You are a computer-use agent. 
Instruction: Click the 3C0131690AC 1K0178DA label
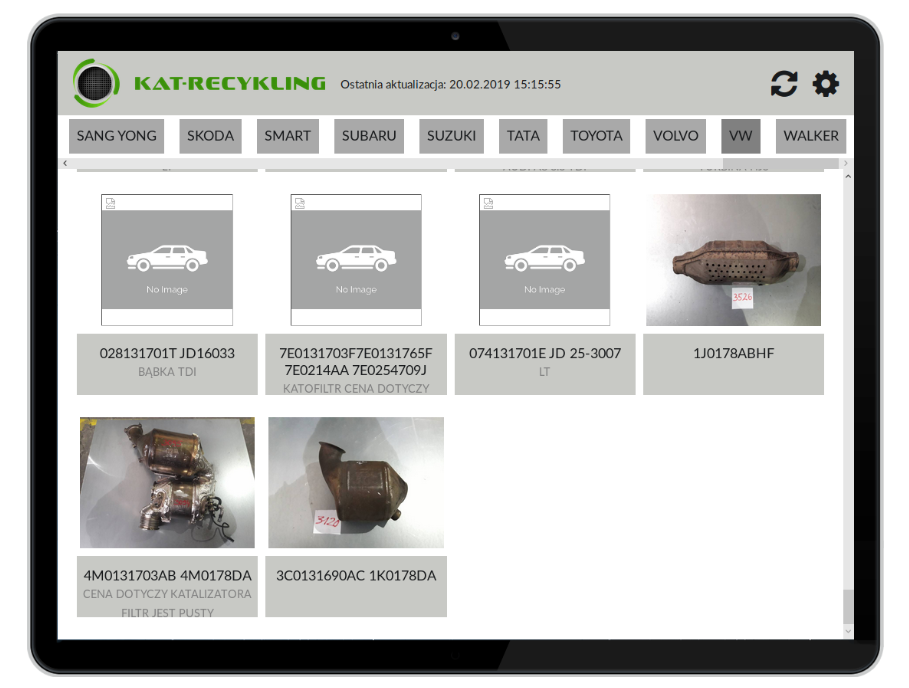pos(356,576)
